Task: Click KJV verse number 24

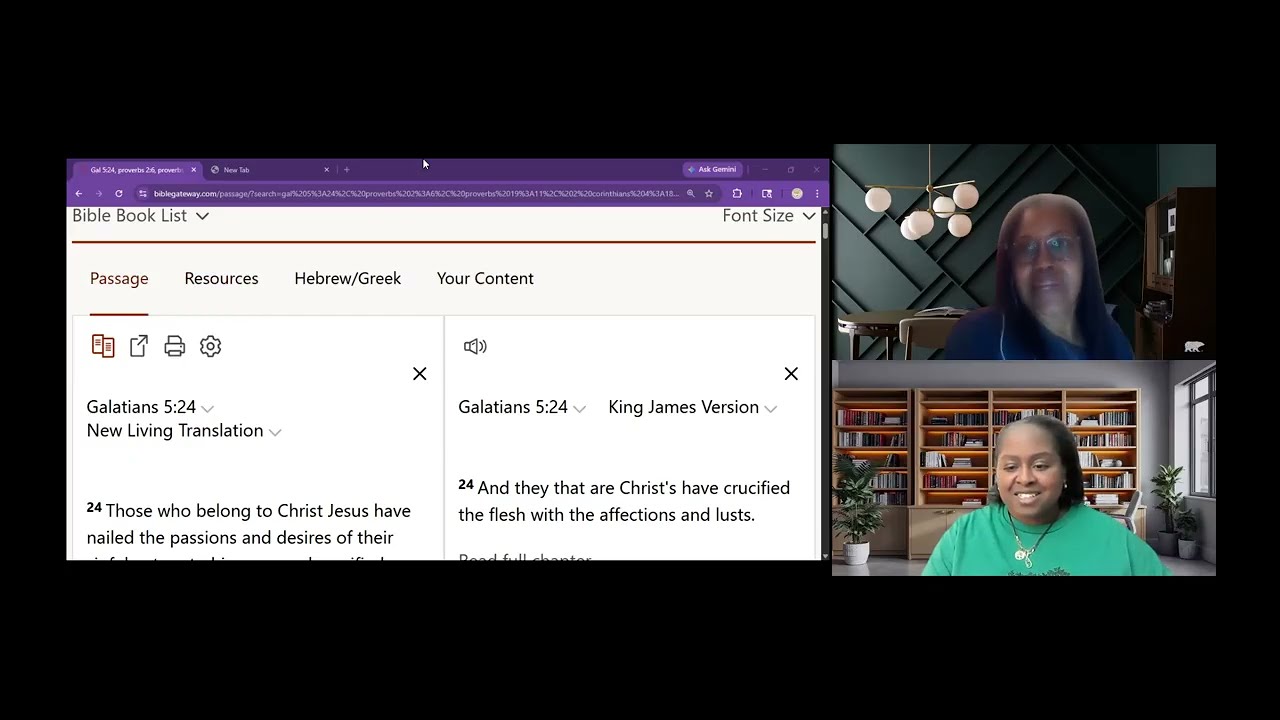Action: click(466, 485)
